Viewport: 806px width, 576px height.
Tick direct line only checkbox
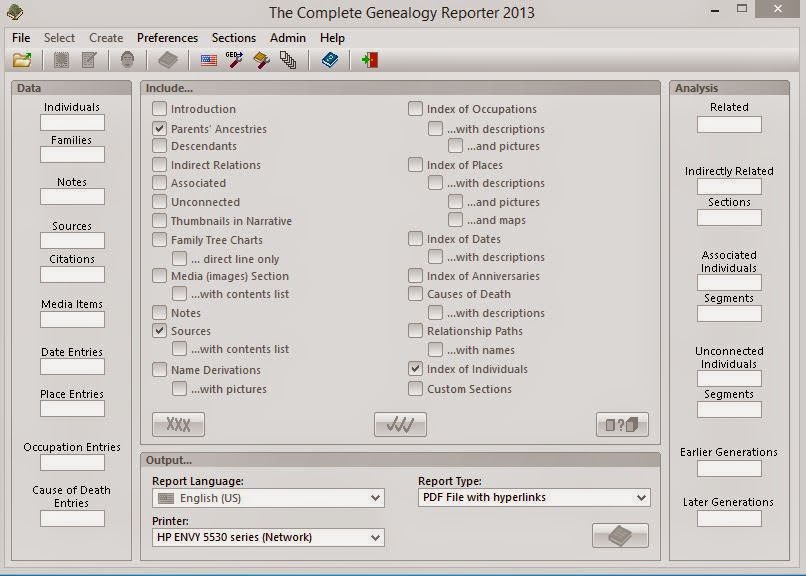(179, 258)
